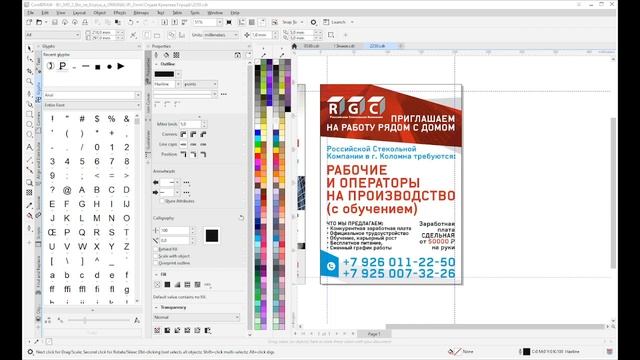The image size is (640, 360).
Task: Click the black calligraphy nib preview swatch
Action: pyautogui.click(x=212, y=236)
